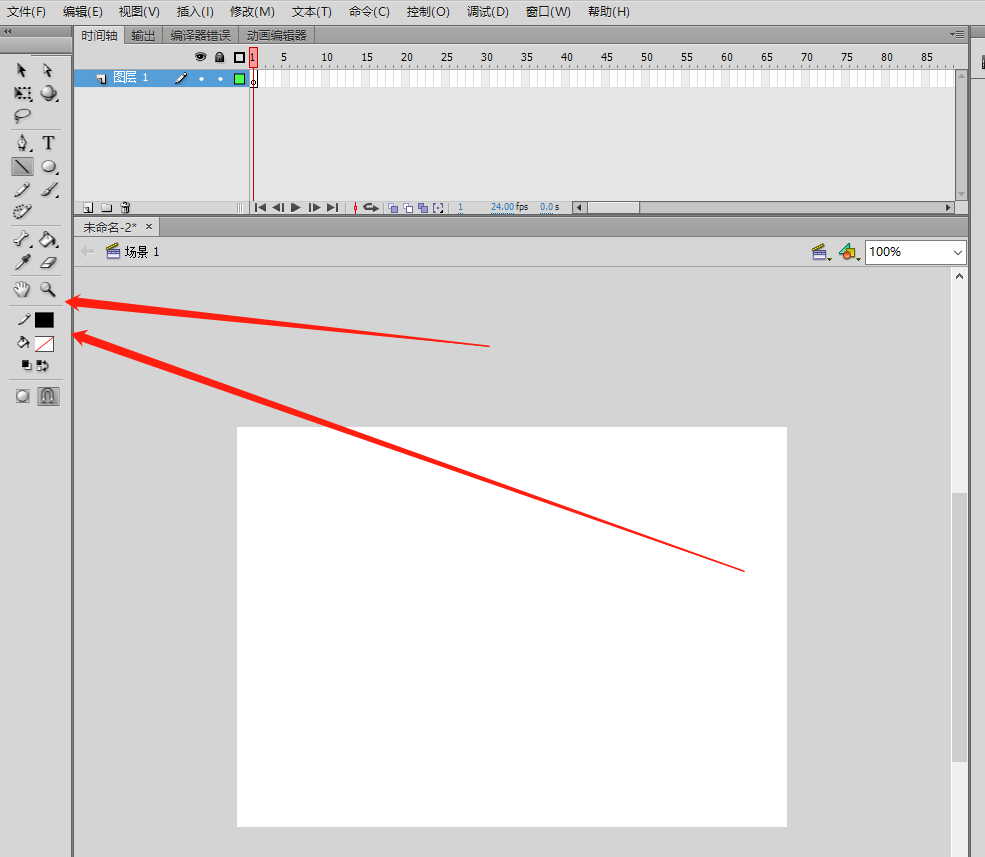Play the timeline animation
The image size is (985, 857).
pyautogui.click(x=295, y=207)
